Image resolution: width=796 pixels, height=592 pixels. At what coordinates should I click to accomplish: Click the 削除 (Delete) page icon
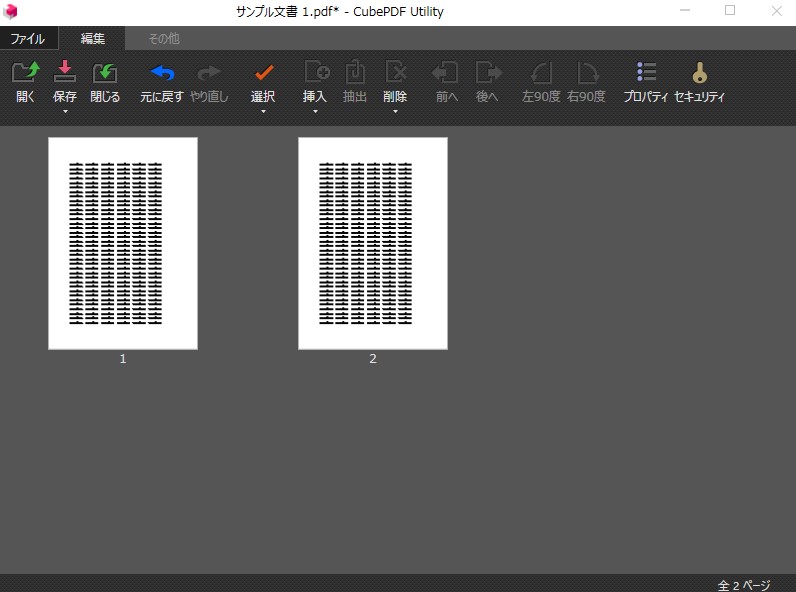click(395, 73)
